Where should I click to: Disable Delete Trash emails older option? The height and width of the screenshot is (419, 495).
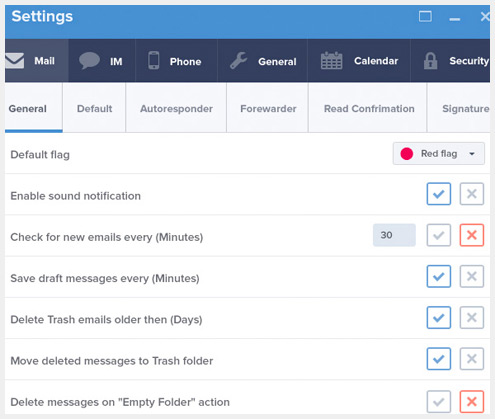click(472, 318)
